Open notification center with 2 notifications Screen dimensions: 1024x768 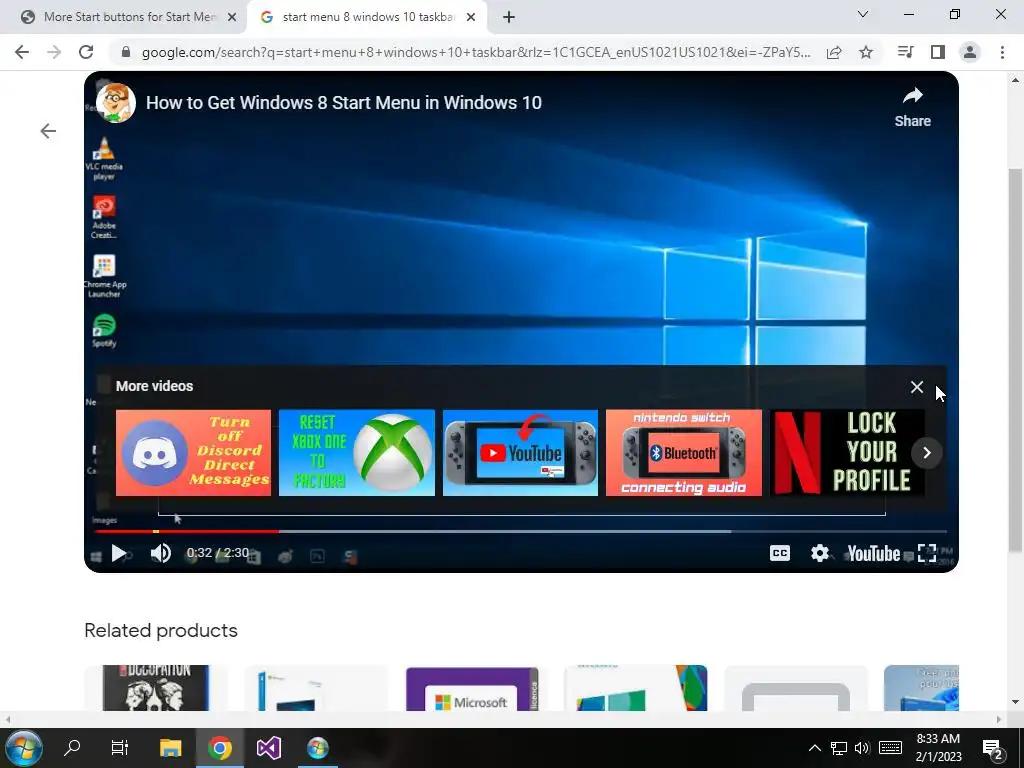click(993, 748)
